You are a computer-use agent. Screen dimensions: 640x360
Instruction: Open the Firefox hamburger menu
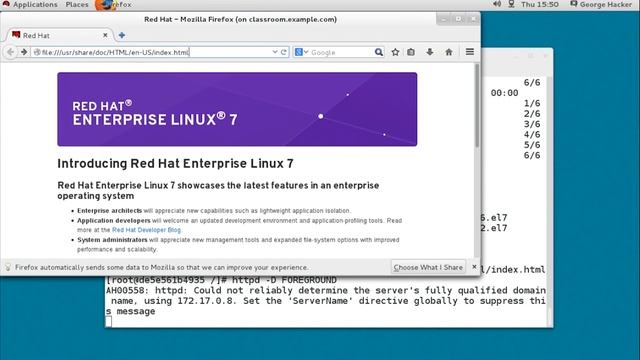[x=470, y=52]
